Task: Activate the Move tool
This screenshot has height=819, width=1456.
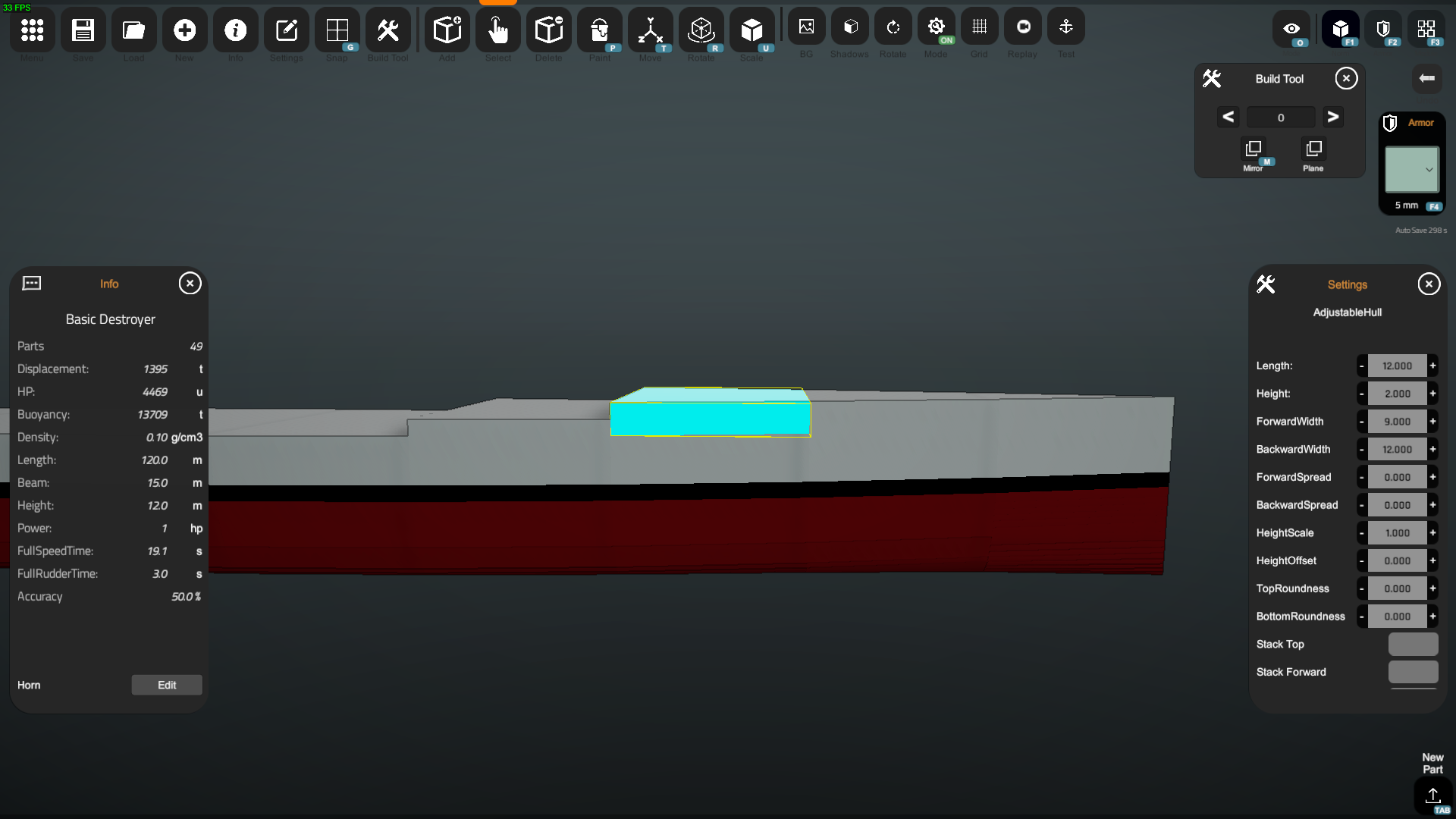Action: (650, 31)
